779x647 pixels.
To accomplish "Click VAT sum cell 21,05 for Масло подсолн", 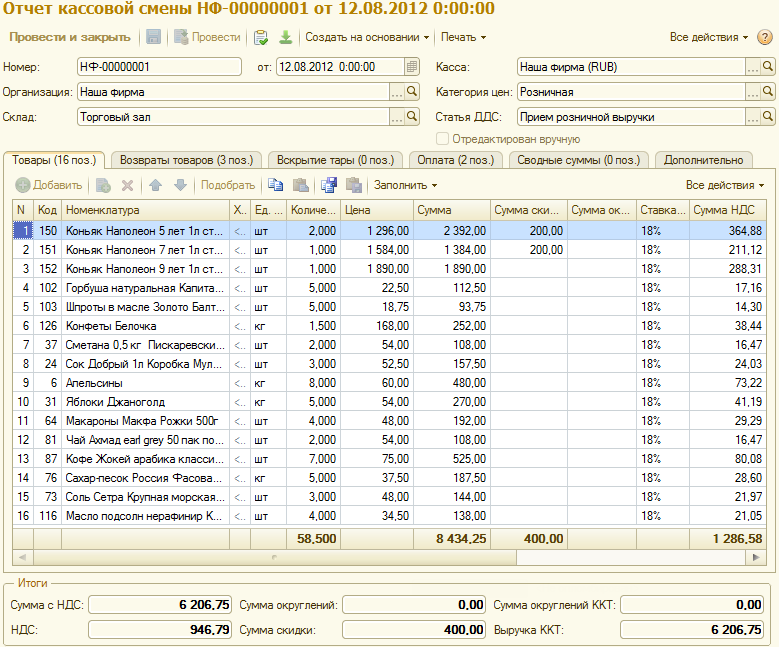I will point(728,516).
